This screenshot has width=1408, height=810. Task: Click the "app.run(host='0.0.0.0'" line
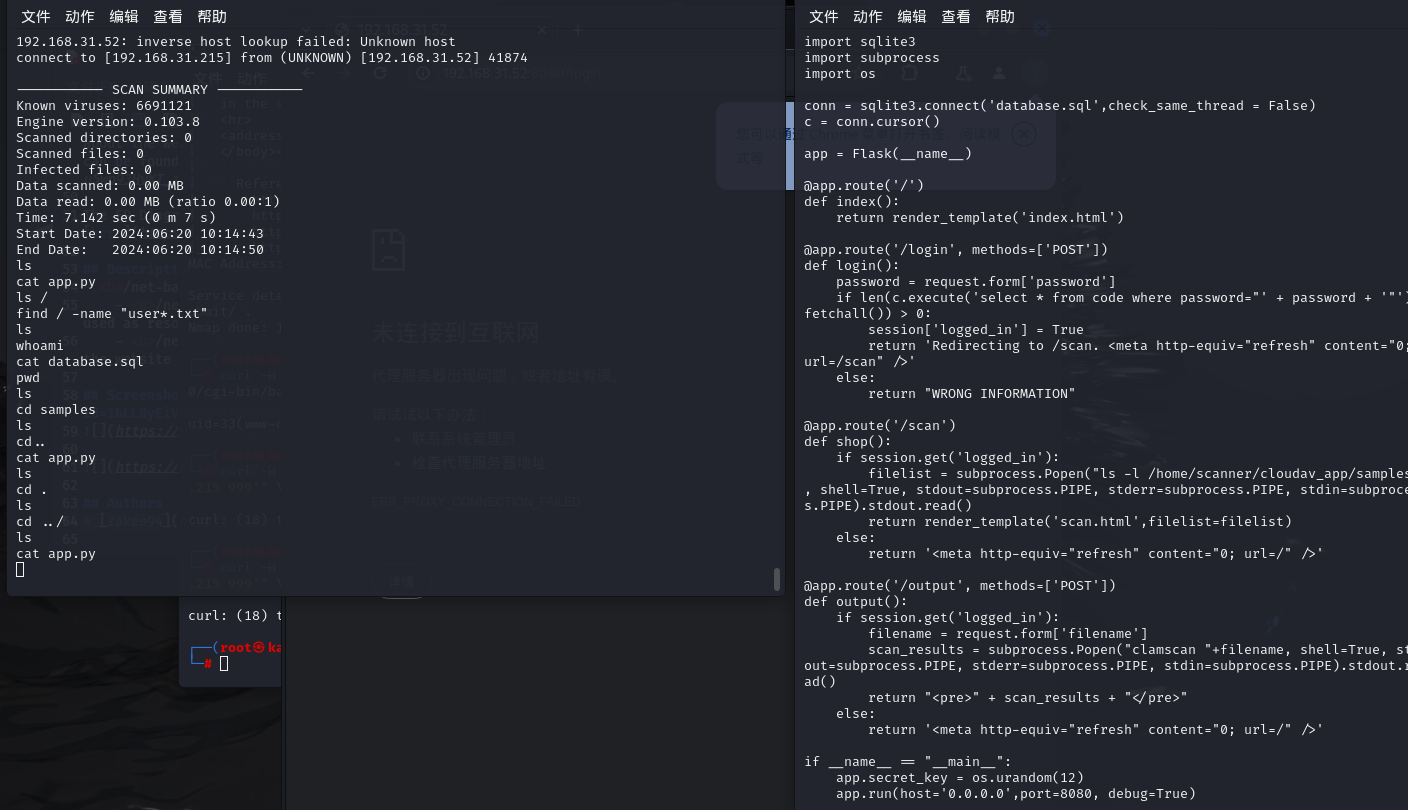pyautogui.click(x=1016, y=794)
